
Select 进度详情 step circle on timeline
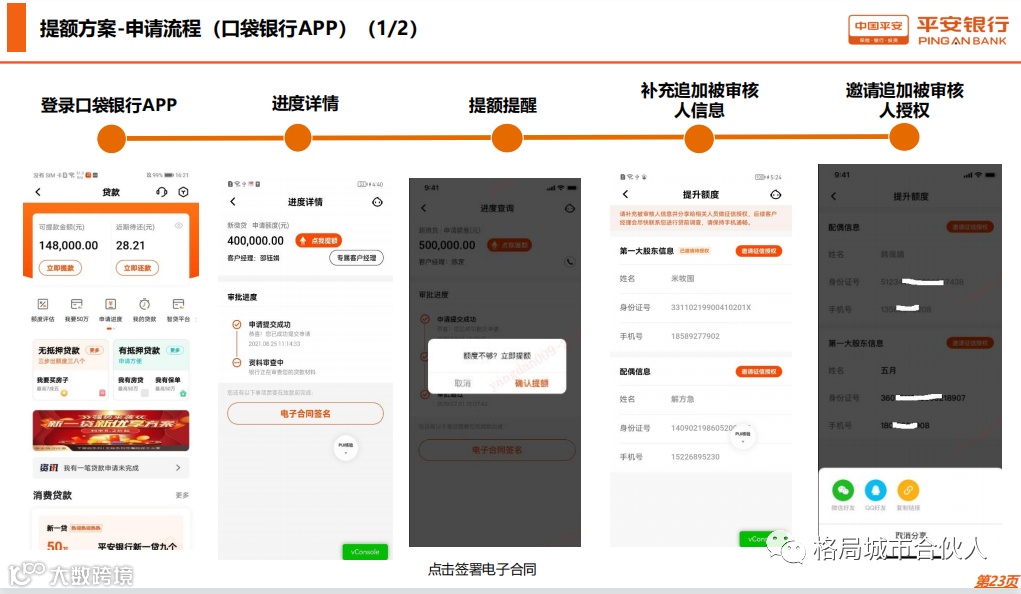coord(298,138)
